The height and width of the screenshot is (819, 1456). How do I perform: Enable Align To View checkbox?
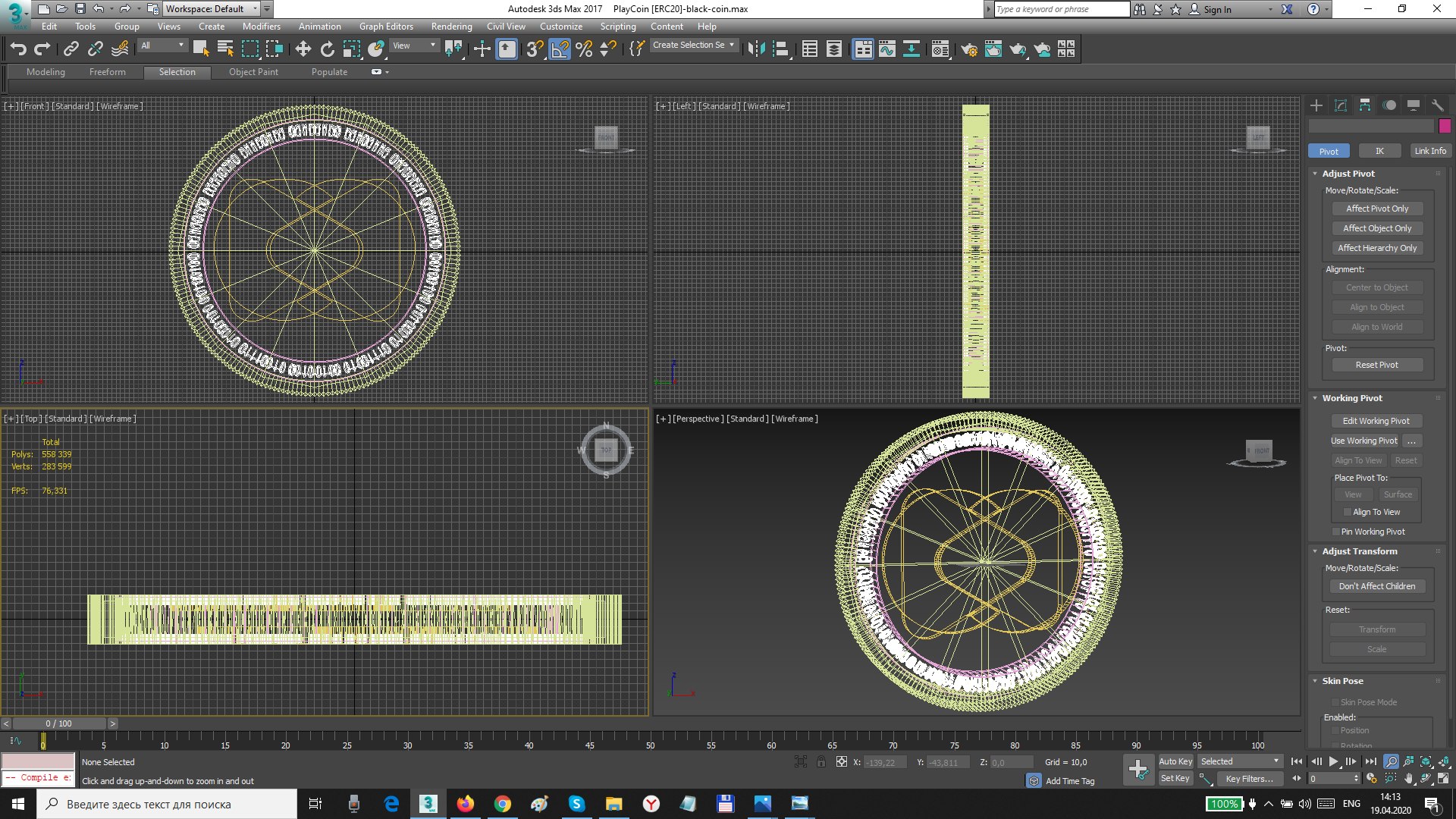[1348, 513]
